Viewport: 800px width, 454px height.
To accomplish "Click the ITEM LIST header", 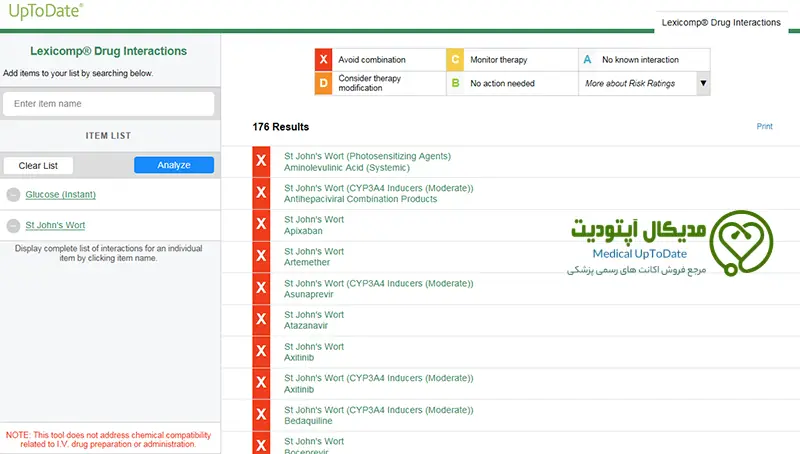I will pos(108,136).
